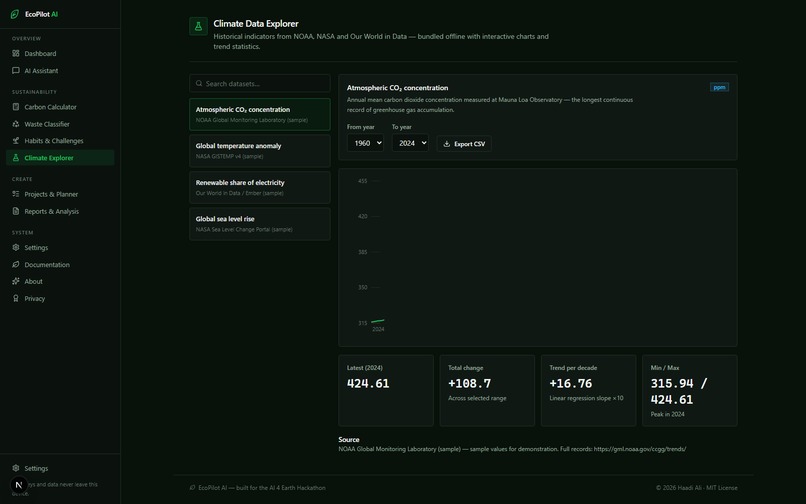
Task: Open Habits & Challenges section
Action: [x=60, y=140]
